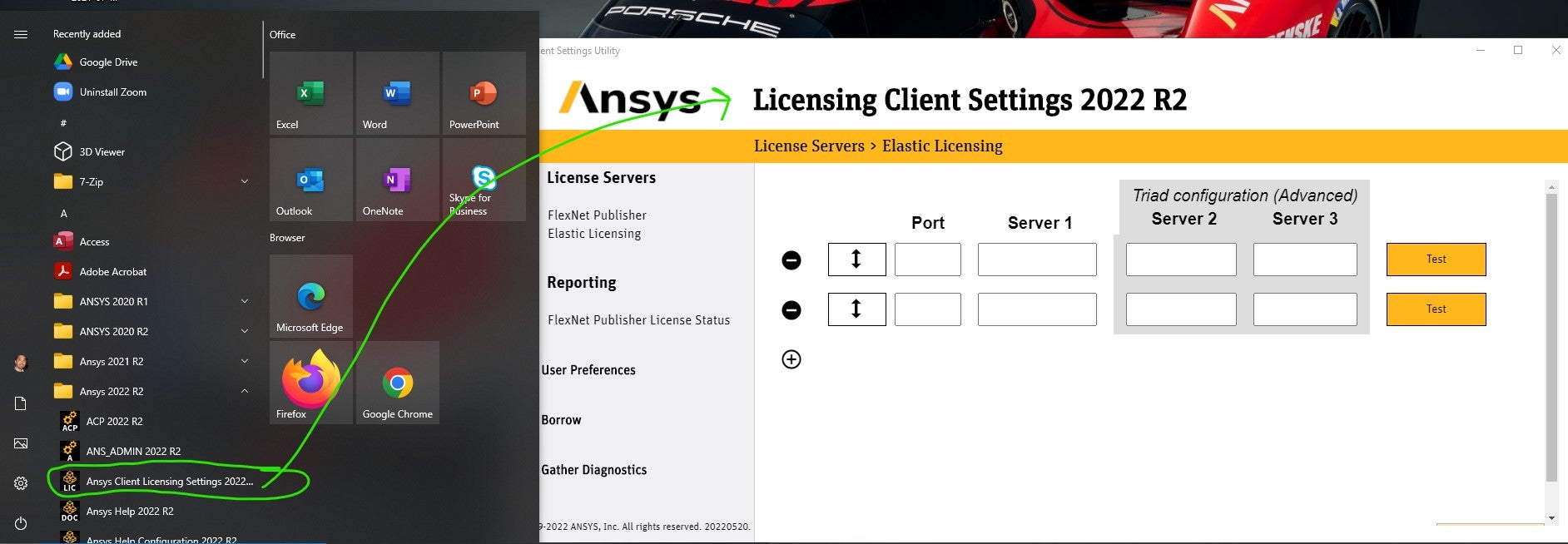
Task: Maximize the Licensing Settings Utility window
Action: pos(1518,50)
